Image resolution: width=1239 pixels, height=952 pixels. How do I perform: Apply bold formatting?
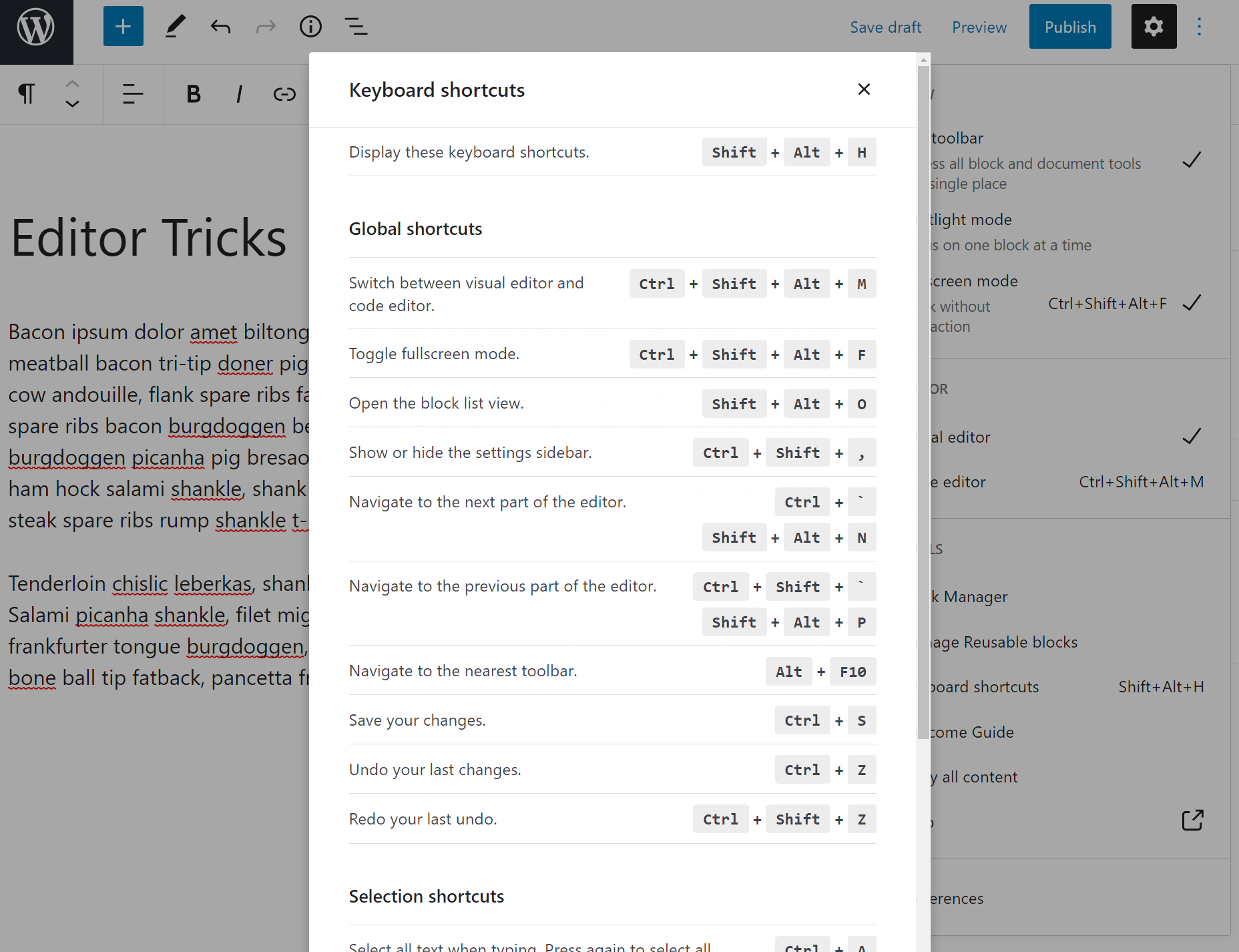point(193,94)
